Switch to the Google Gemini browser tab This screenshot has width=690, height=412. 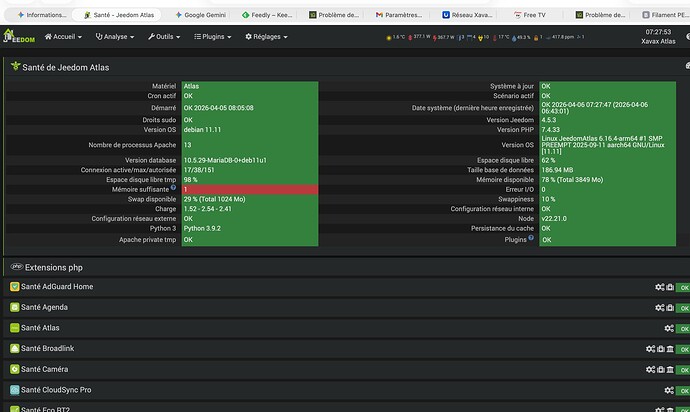click(200, 15)
